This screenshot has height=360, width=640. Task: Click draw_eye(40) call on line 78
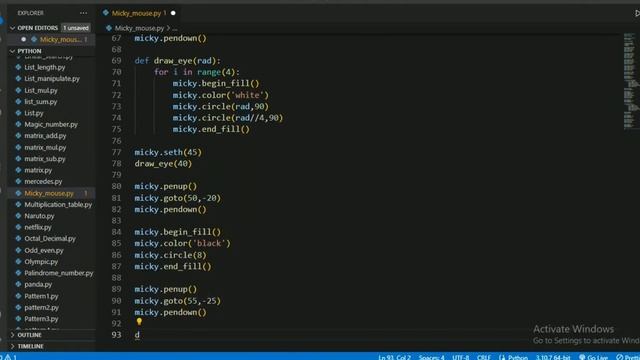point(163,164)
